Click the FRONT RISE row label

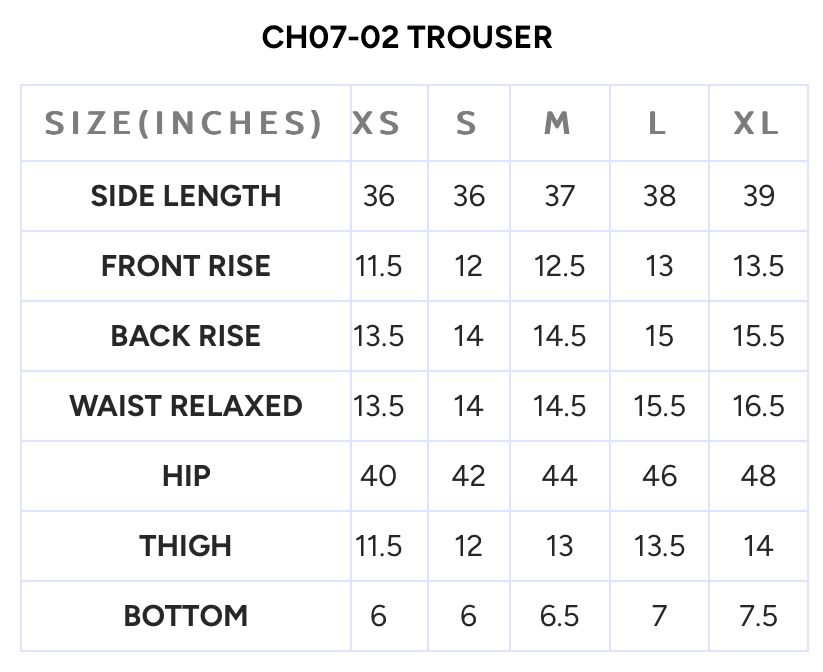pos(186,266)
